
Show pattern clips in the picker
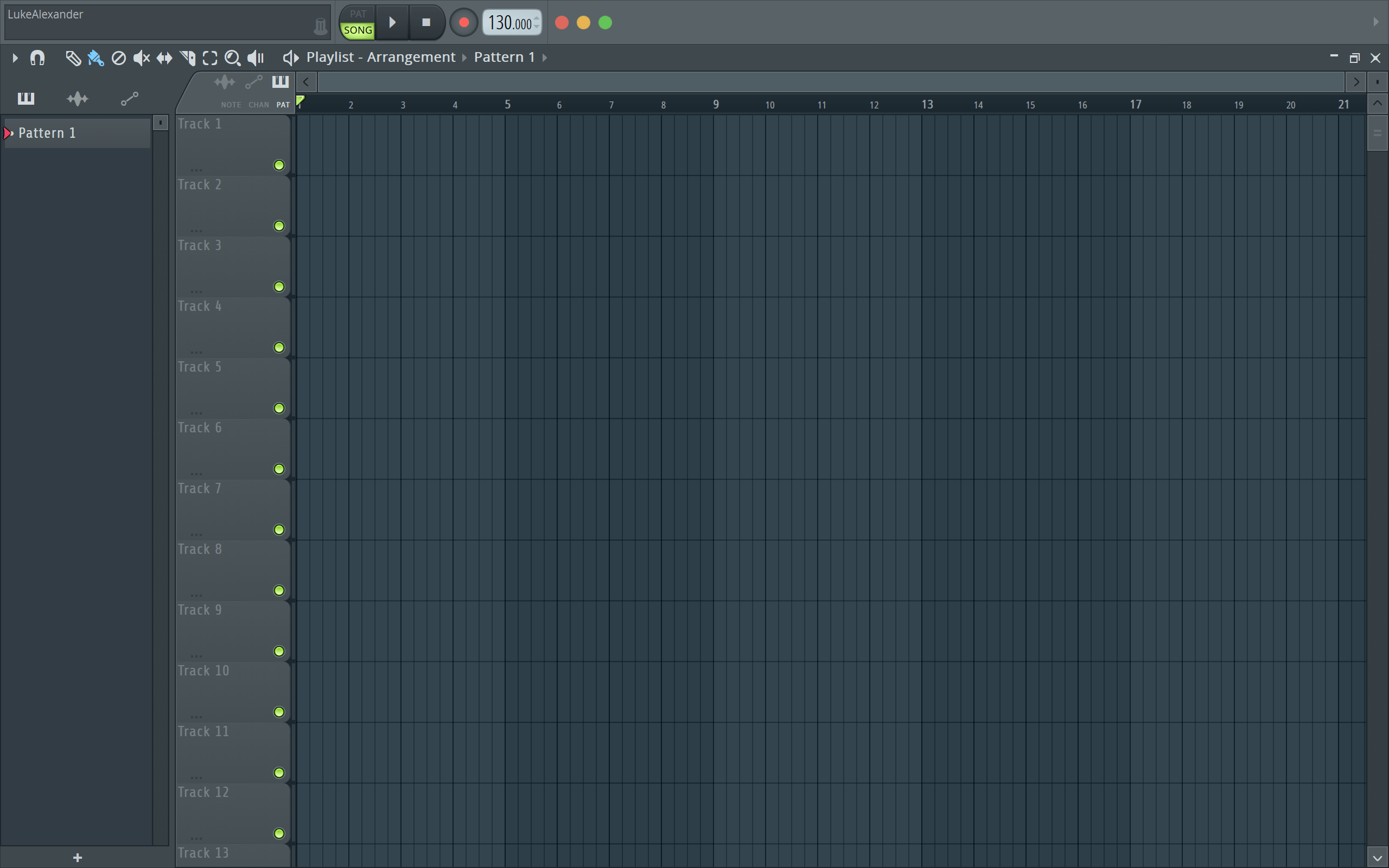pos(26,98)
